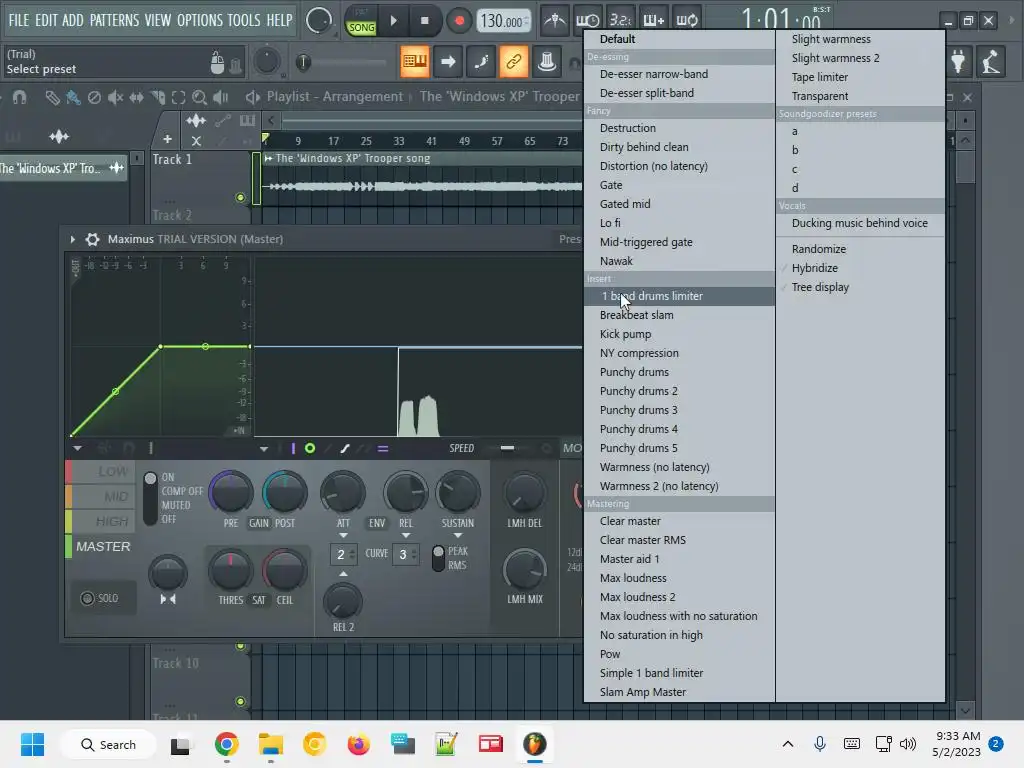Screen dimensions: 1024x768
Task: Enable SOLO for the Master band
Action: click(100, 598)
